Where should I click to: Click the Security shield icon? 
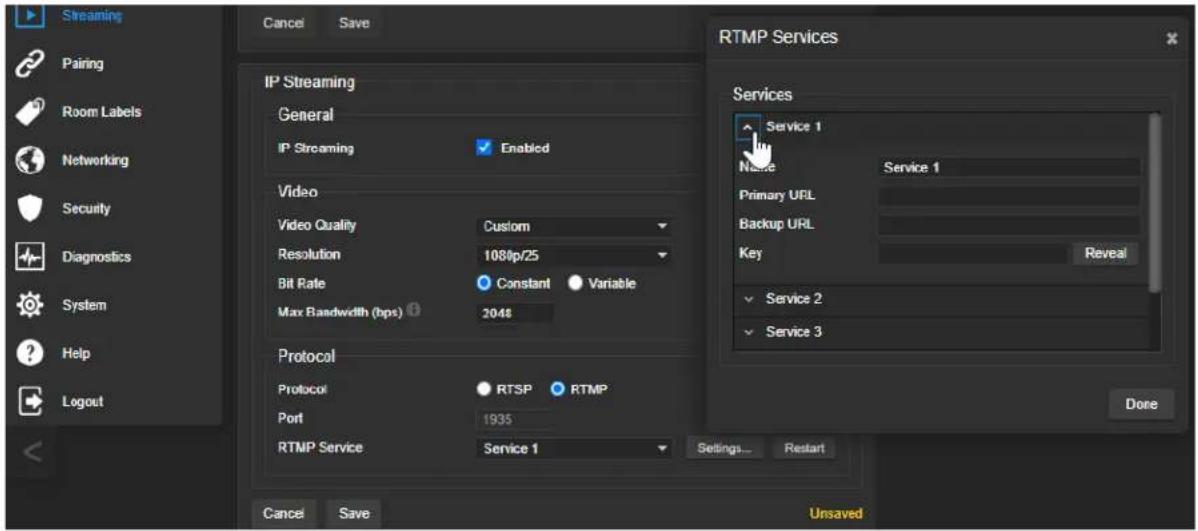(x=28, y=209)
